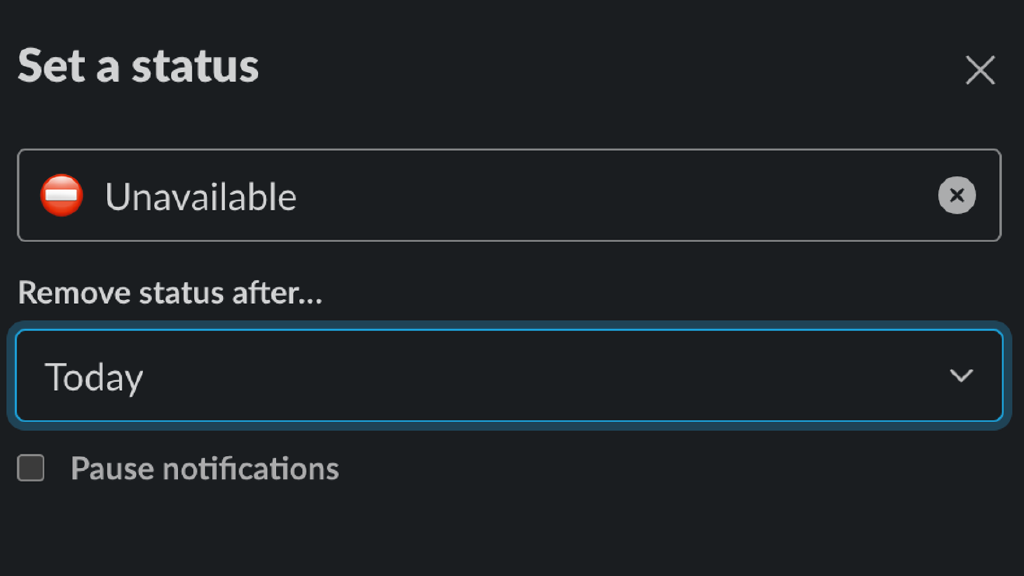Viewport: 1024px width, 576px height.
Task: Close the Set a status dialog
Action: click(x=980, y=70)
